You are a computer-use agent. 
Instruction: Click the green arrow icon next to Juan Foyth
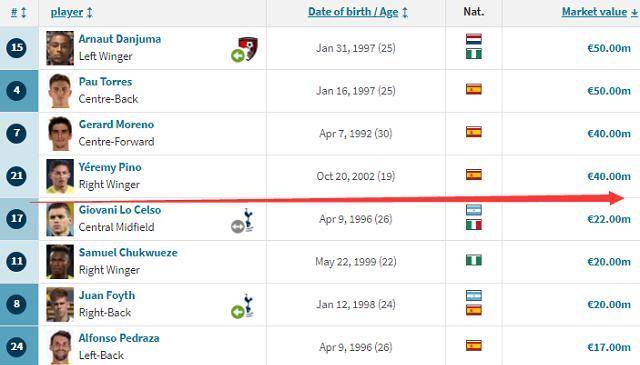point(238,312)
